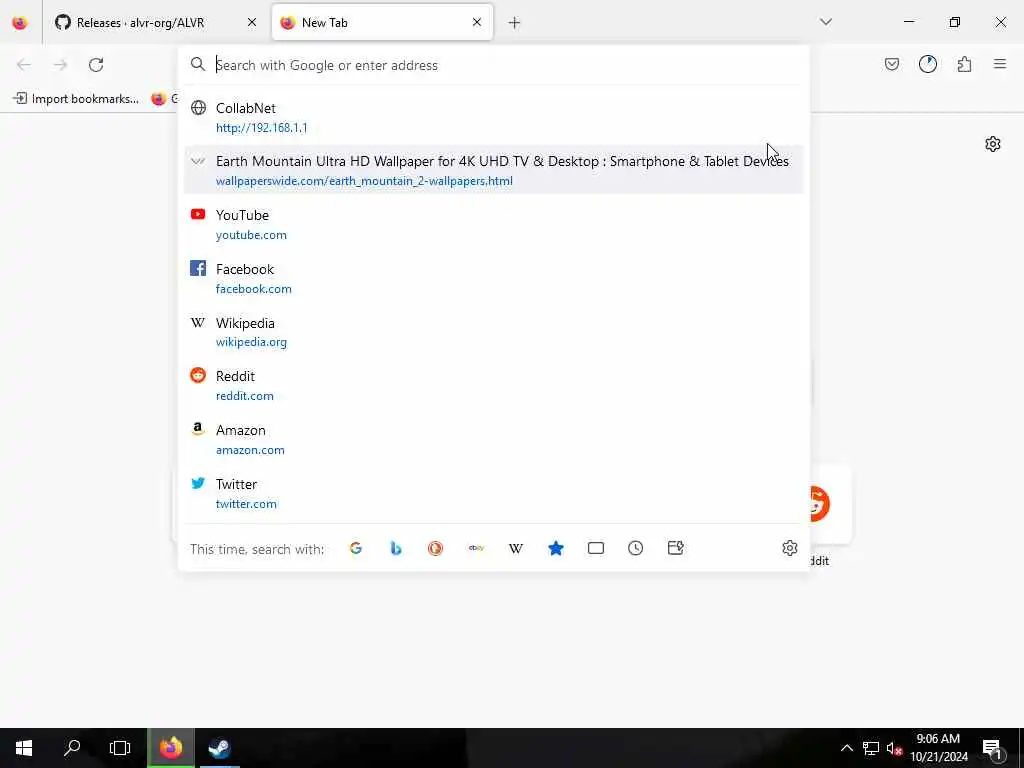
Task: Close the Releases alvr-org/ALVR tab
Action: 252,23
